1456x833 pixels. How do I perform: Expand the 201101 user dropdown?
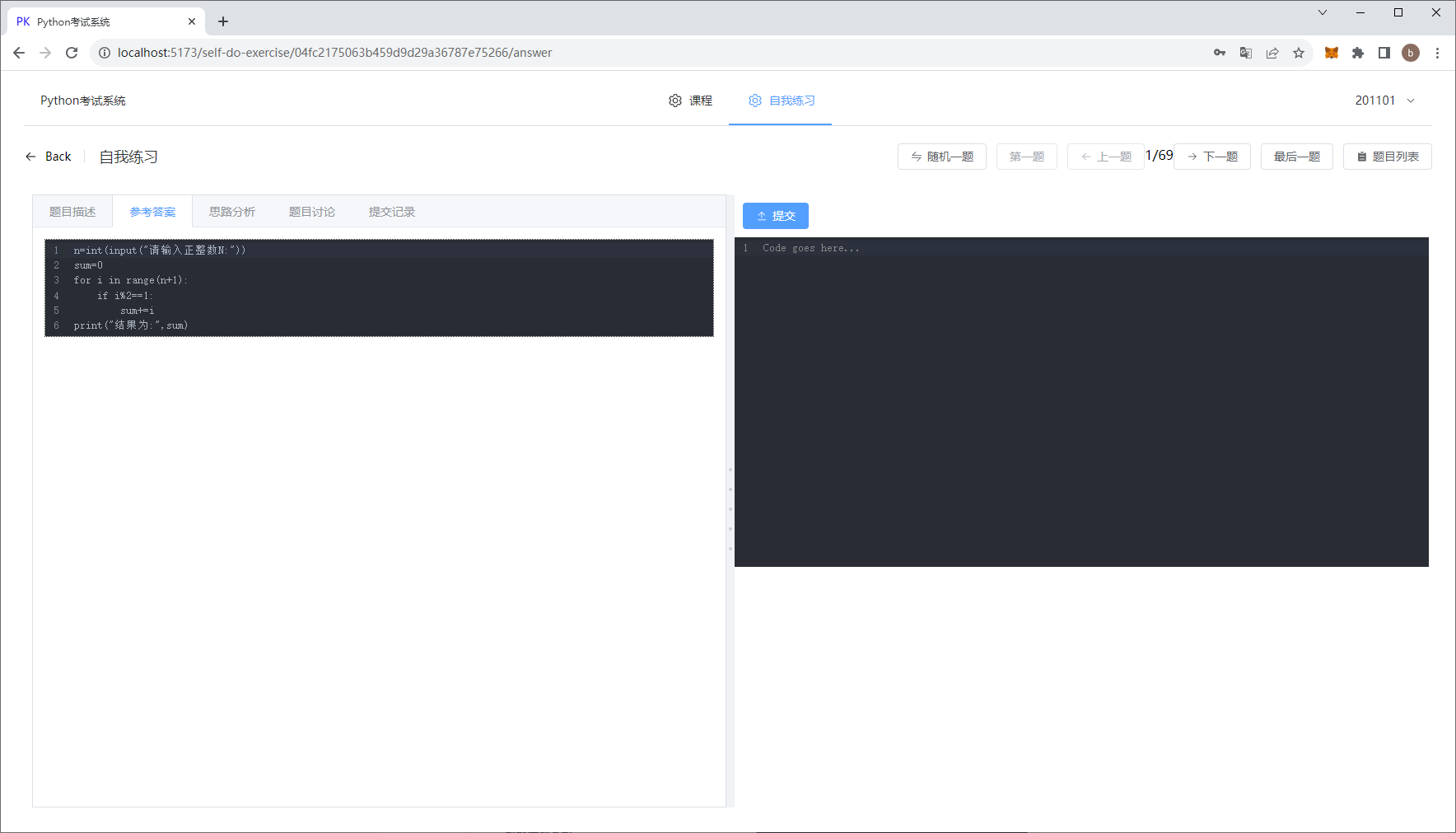(1384, 101)
